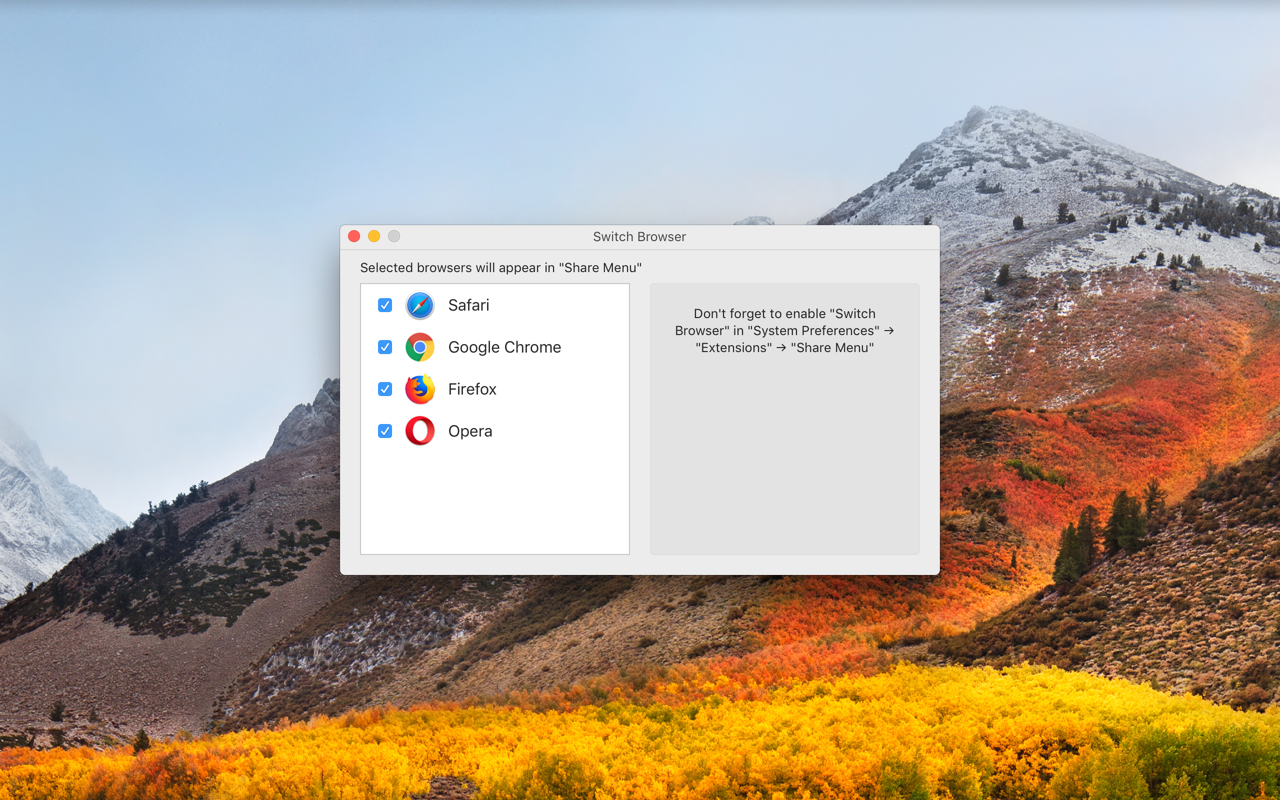Minimize the Switch Browser window
1280x800 pixels.
coord(374,236)
